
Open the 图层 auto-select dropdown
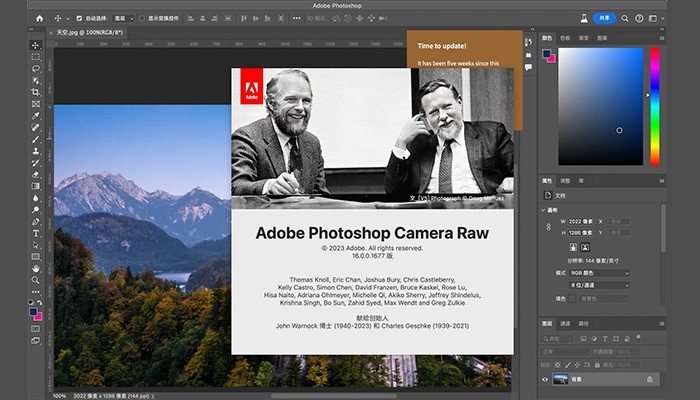tap(122, 18)
